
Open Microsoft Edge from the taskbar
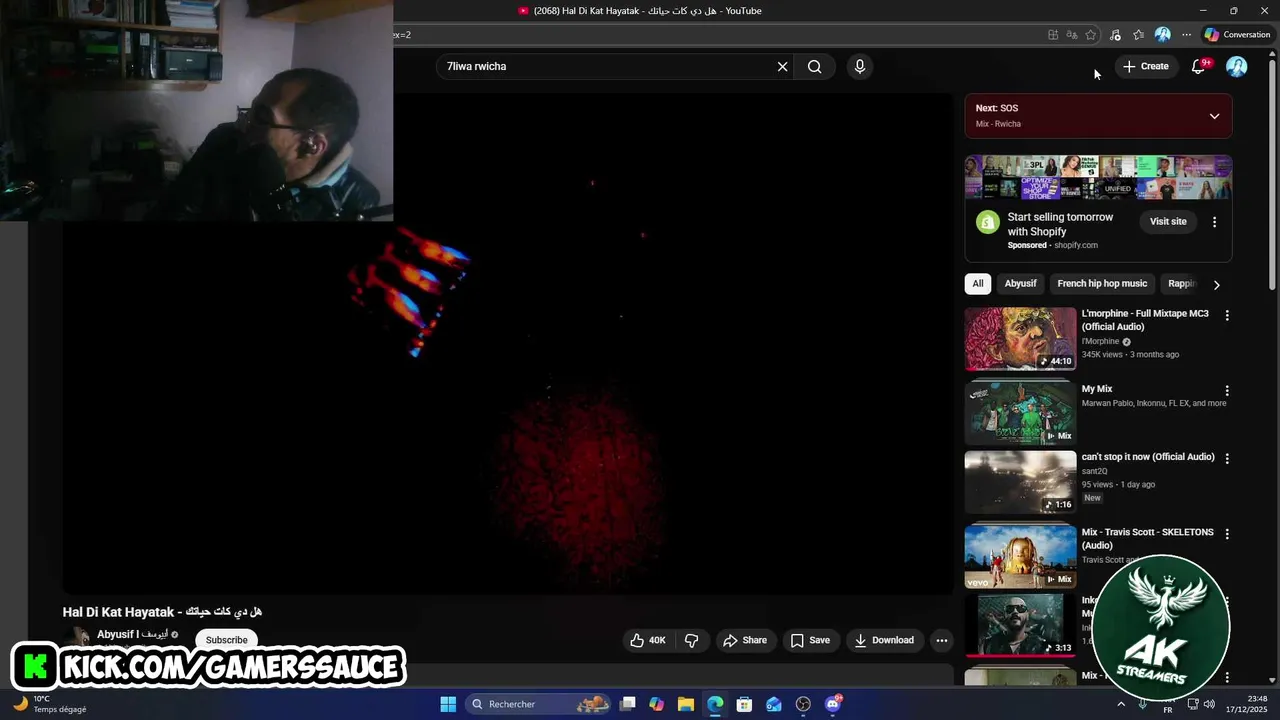pos(715,704)
